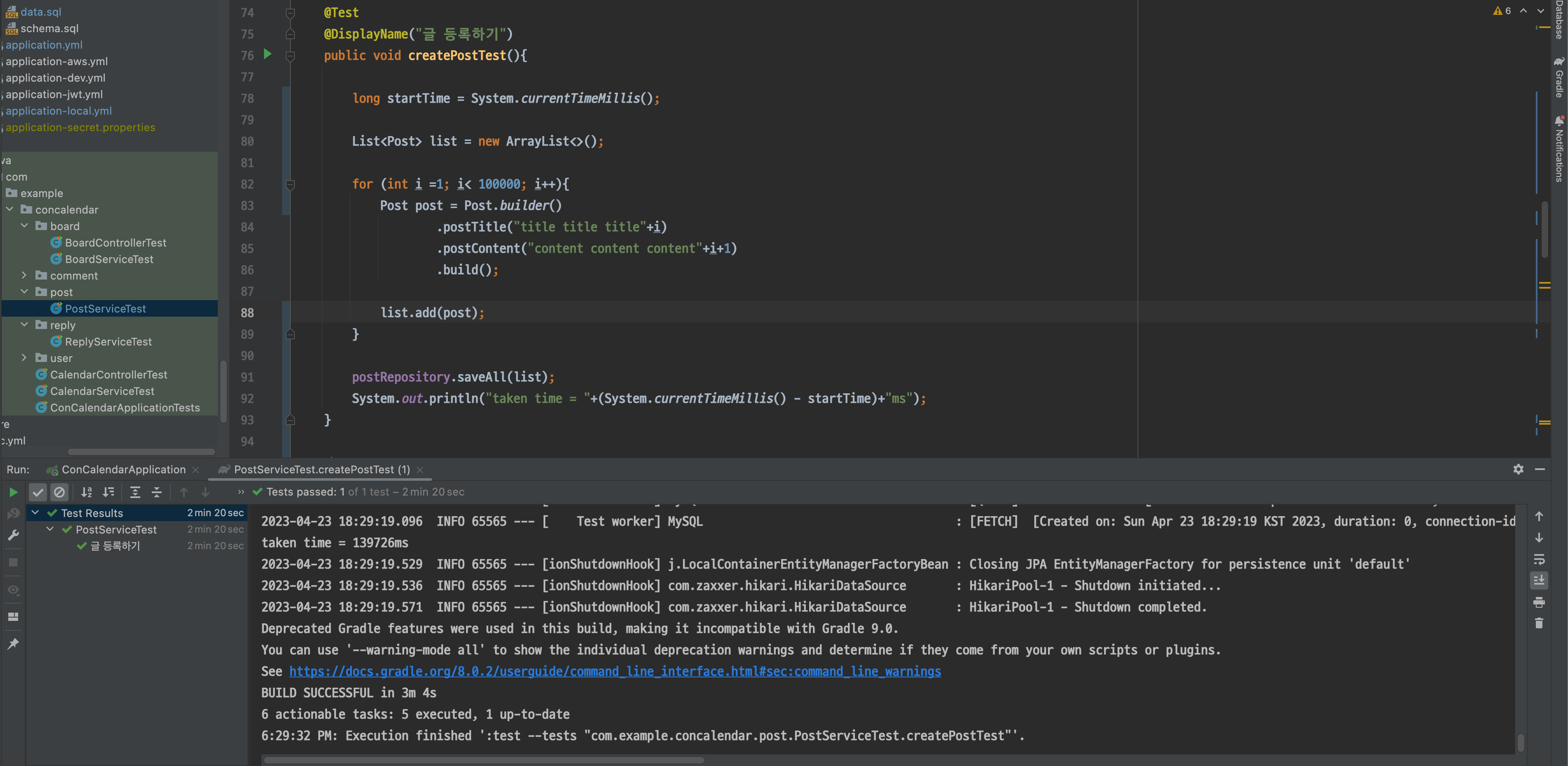Expand the user folder in project tree
The width and height of the screenshot is (1568, 766).
point(24,358)
